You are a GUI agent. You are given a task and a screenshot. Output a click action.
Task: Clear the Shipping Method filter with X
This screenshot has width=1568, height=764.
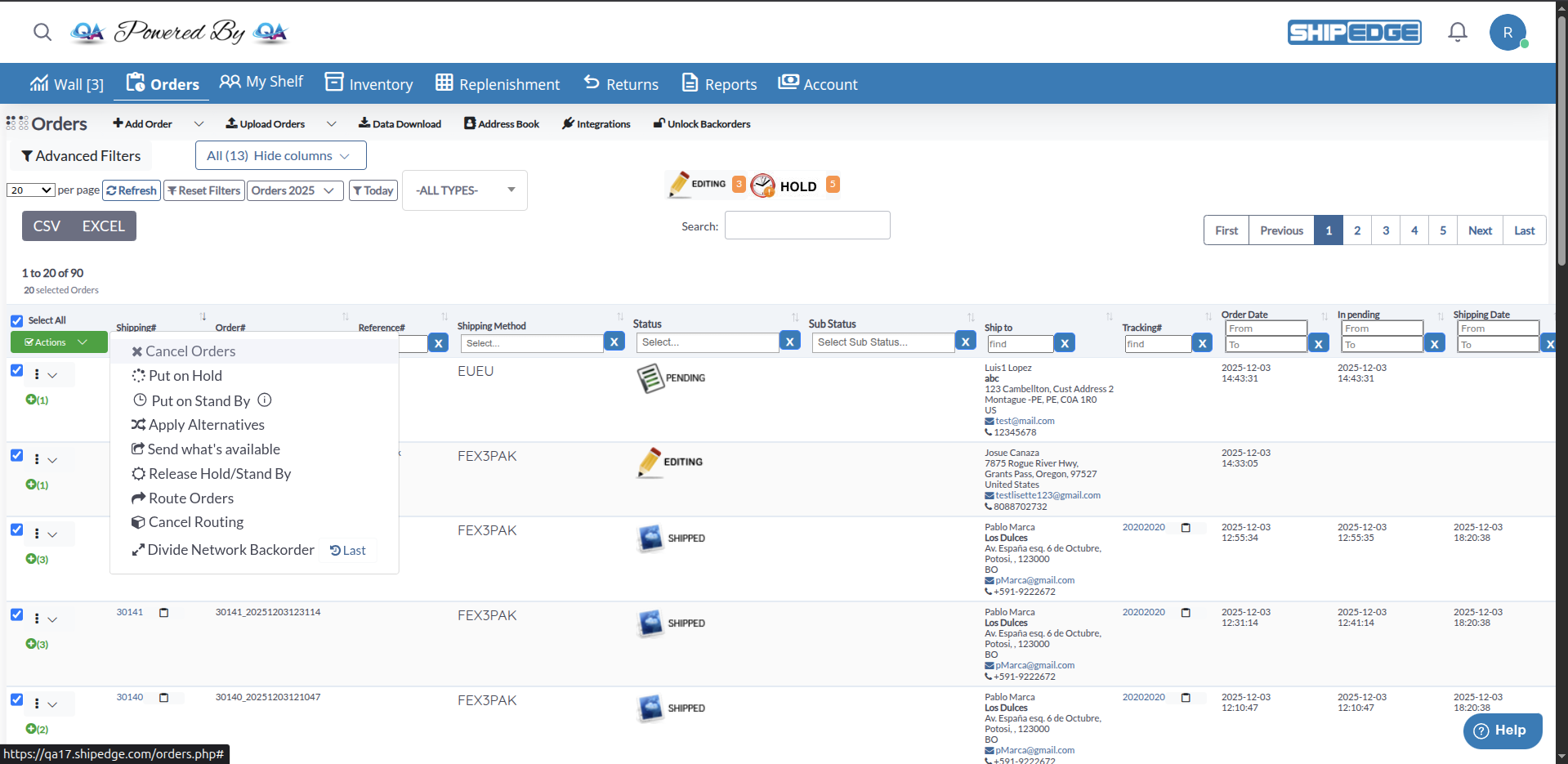(x=614, y=342)
